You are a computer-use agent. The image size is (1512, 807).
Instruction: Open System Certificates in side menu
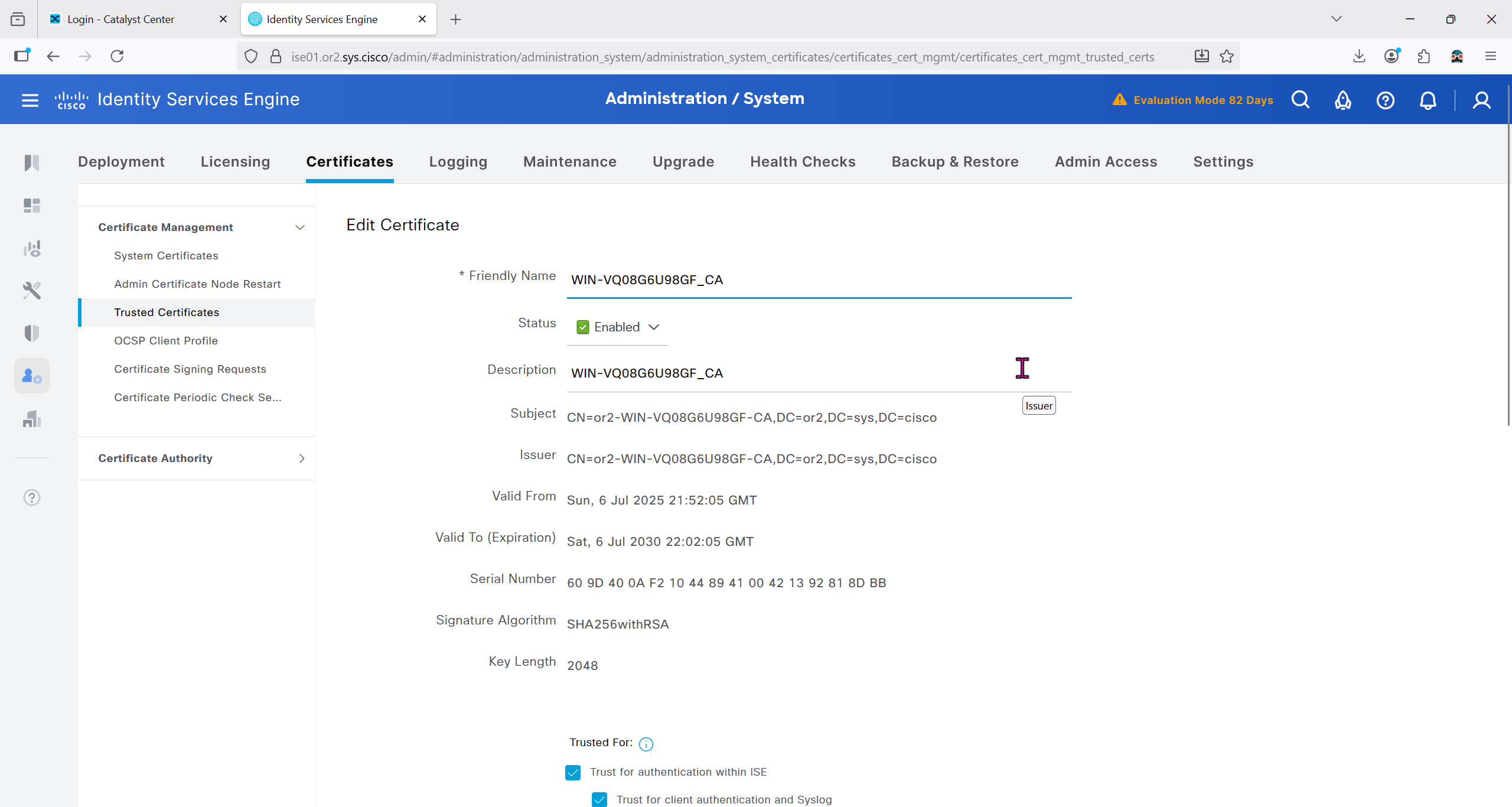[166, 256]
